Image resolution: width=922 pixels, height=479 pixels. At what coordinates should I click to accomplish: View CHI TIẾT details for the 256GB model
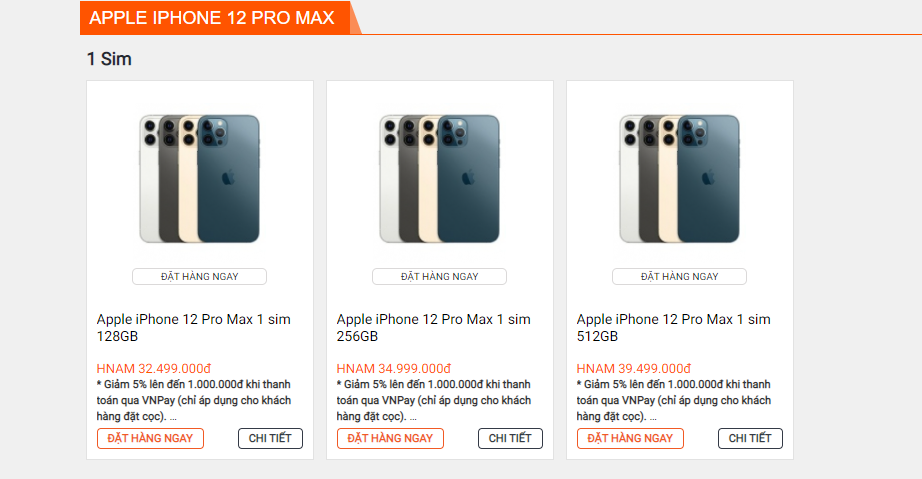[510, 438]
